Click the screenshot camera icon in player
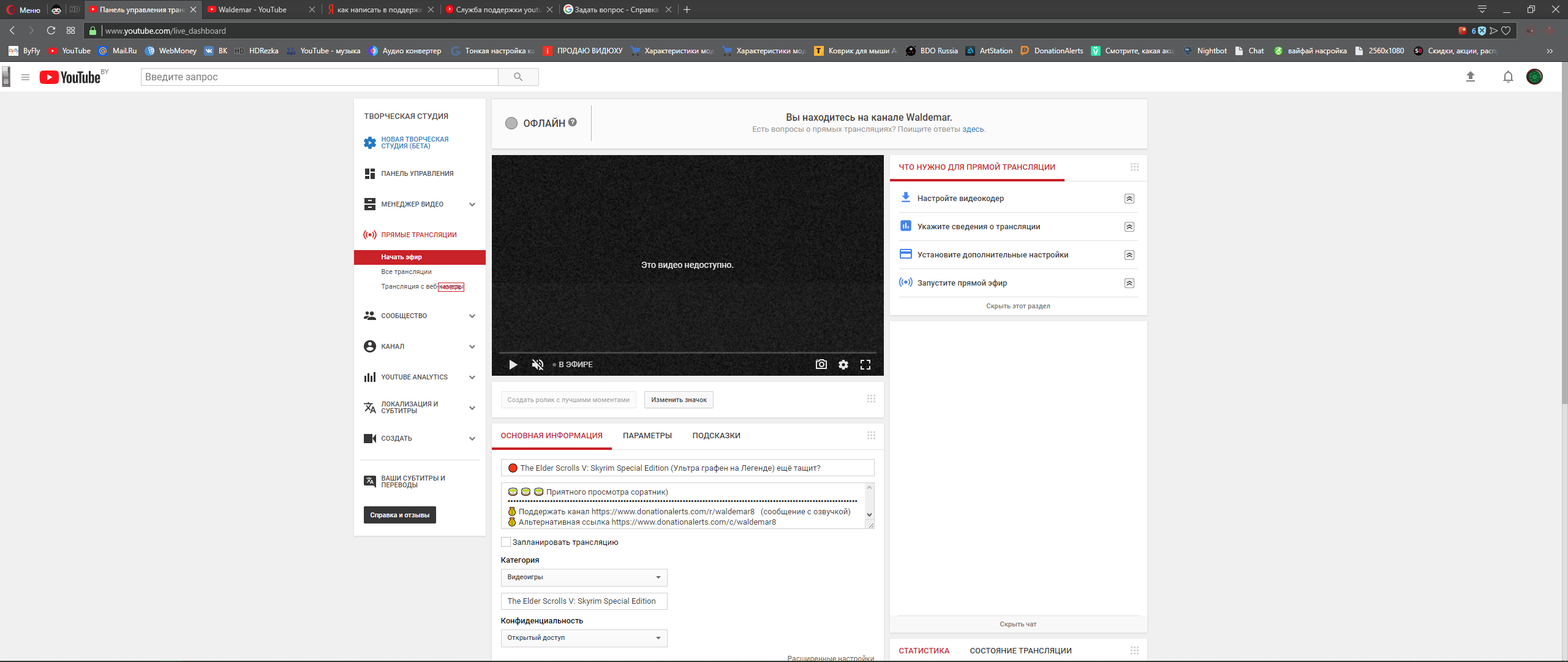1568x662 pixels. pos(821,364)
